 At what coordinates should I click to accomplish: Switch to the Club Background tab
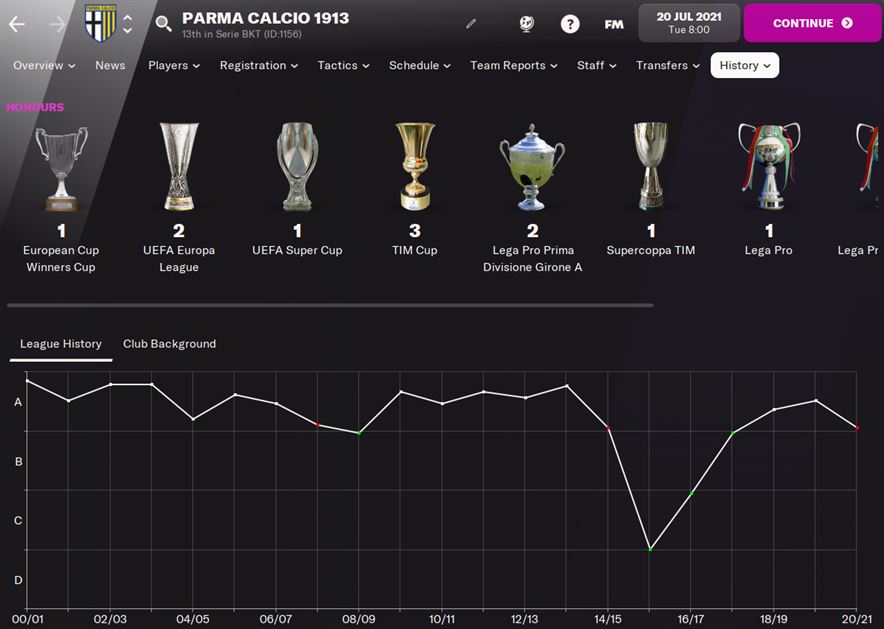[169, 343]
